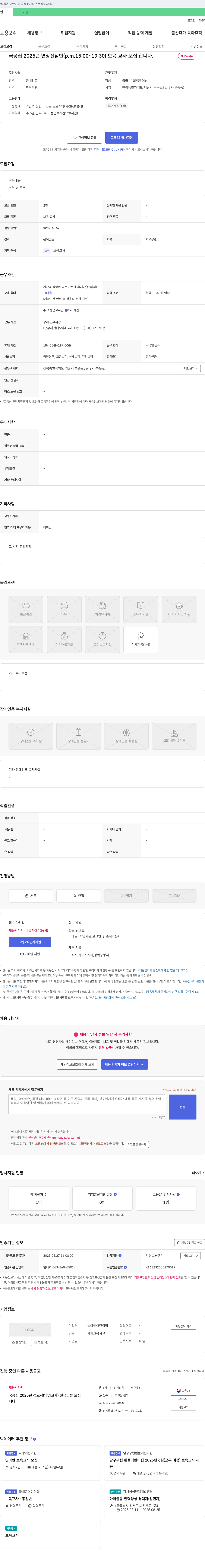Click the 필기 selection method box
This screenshot has width=205, height=1568.
point(127,896)
